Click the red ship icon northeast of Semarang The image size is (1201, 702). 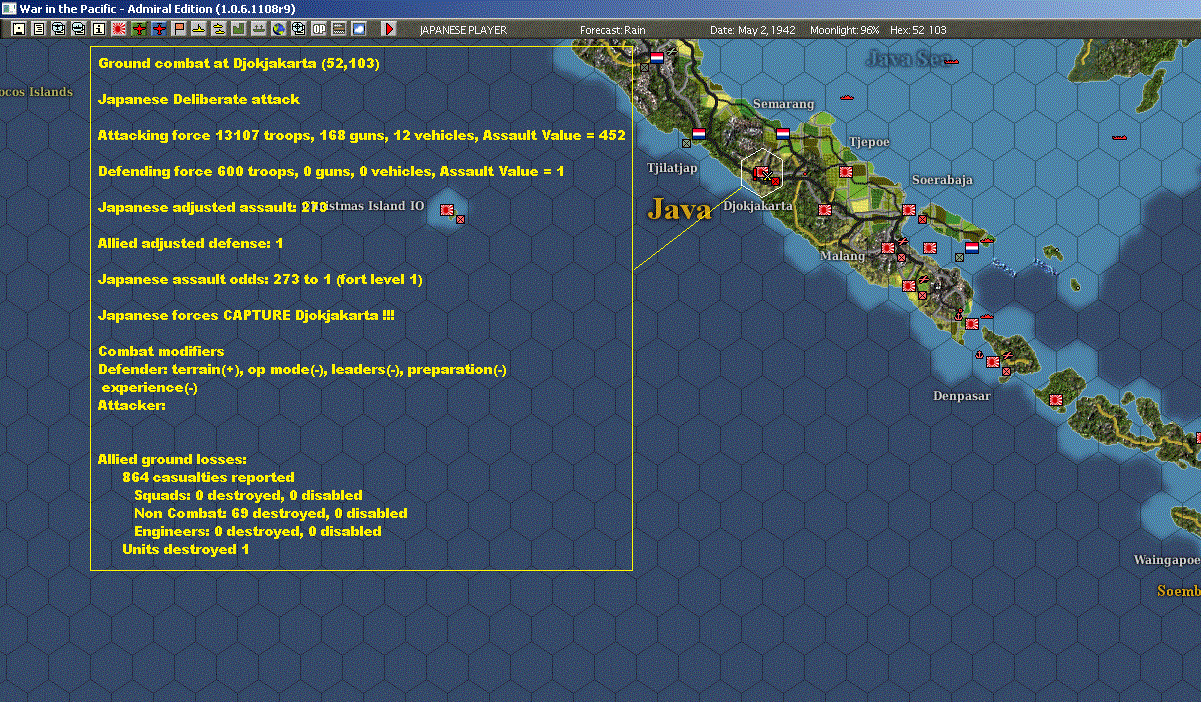[848, 97]
